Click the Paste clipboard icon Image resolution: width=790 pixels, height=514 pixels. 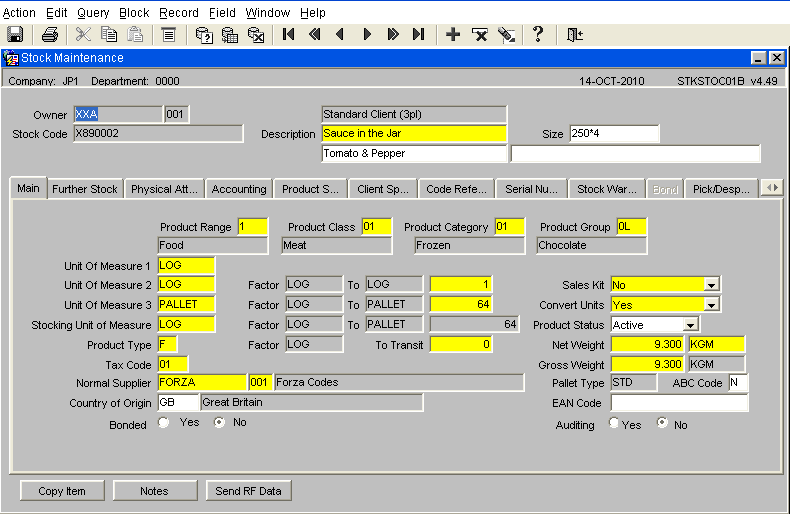click(135, 35)
